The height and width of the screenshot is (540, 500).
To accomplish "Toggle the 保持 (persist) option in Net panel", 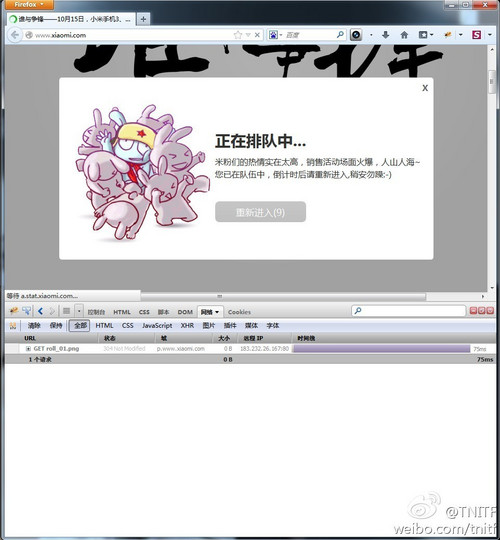I will pos(56,325).
